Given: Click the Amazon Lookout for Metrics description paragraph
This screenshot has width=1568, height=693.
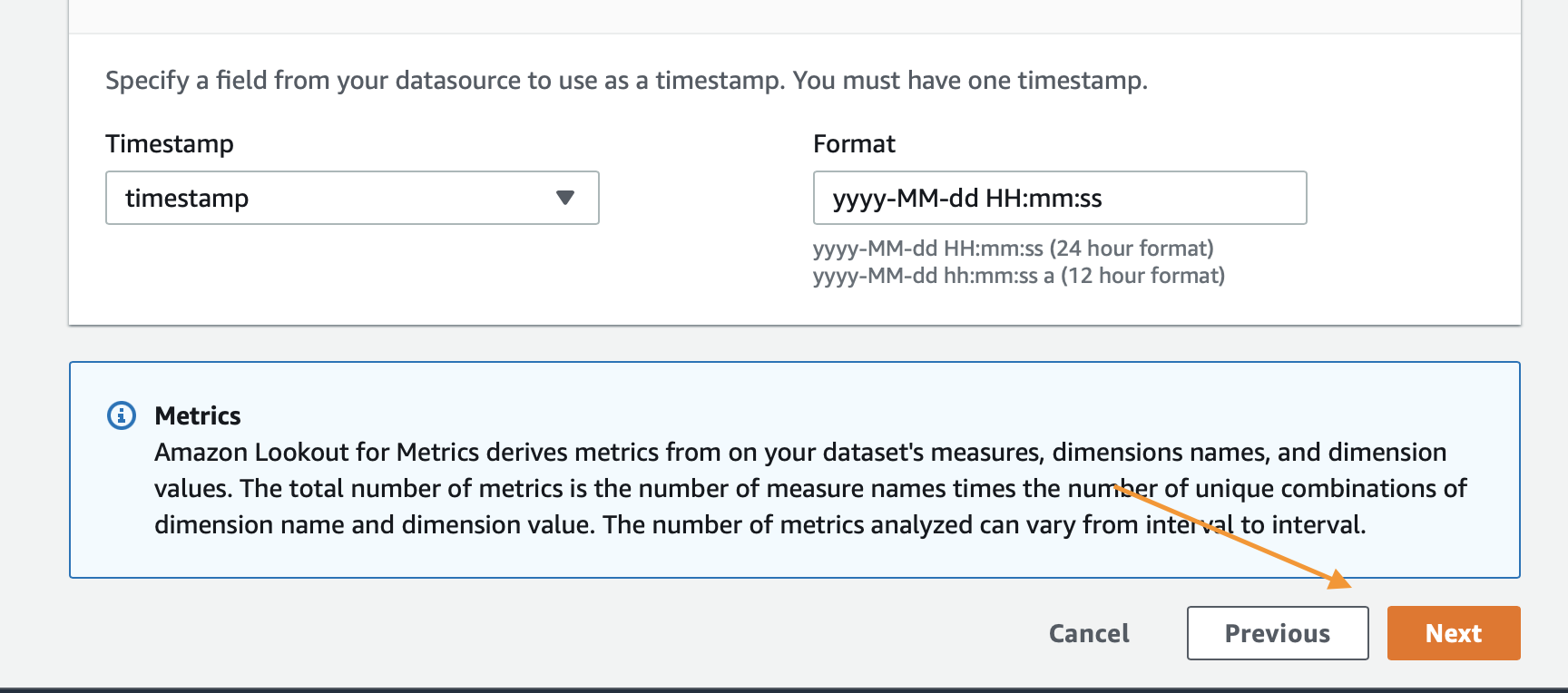Looking at the screenshot, I should click(x=810, y=488).
